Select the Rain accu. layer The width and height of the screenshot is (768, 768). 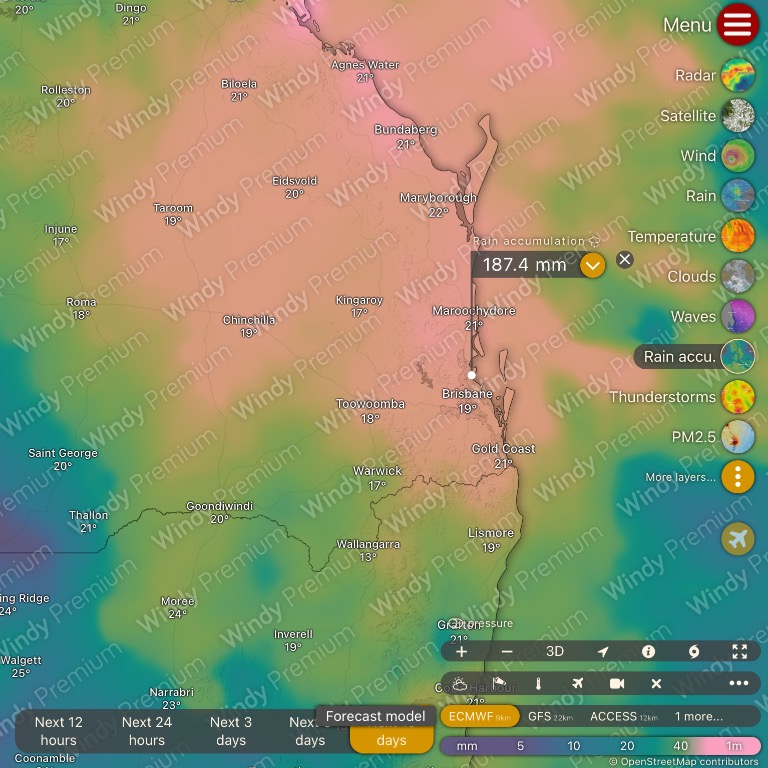pos(738,357)
